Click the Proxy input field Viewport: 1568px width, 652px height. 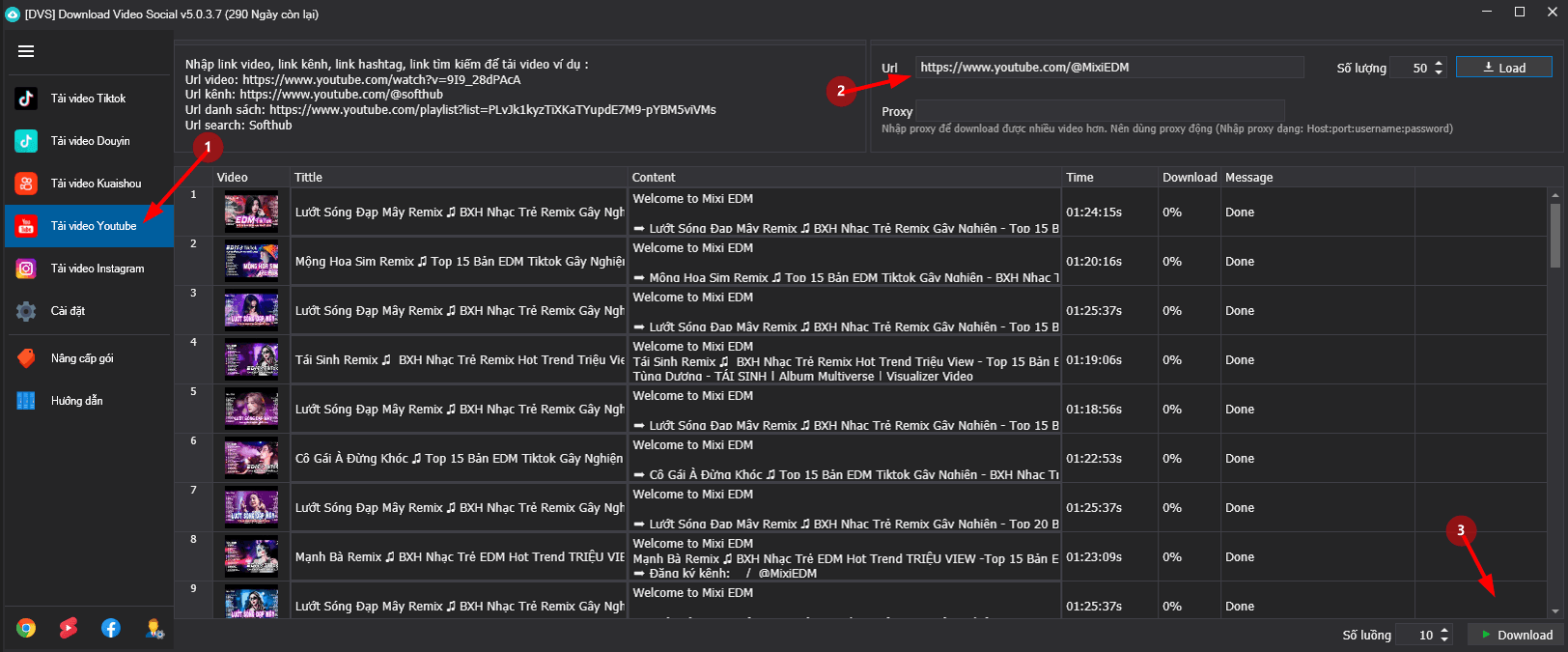point(1099,111)
